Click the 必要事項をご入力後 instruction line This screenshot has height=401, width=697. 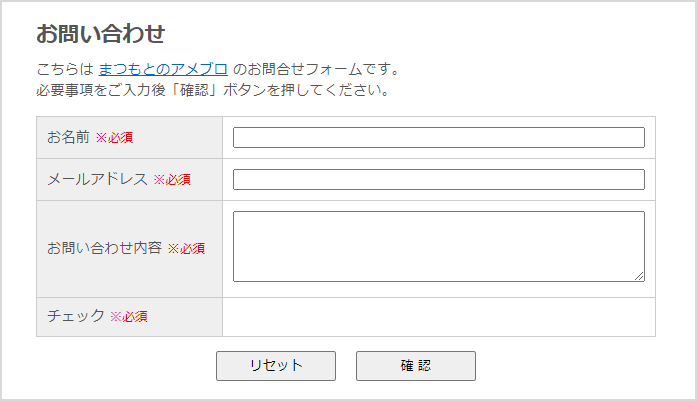pos(212,90)
